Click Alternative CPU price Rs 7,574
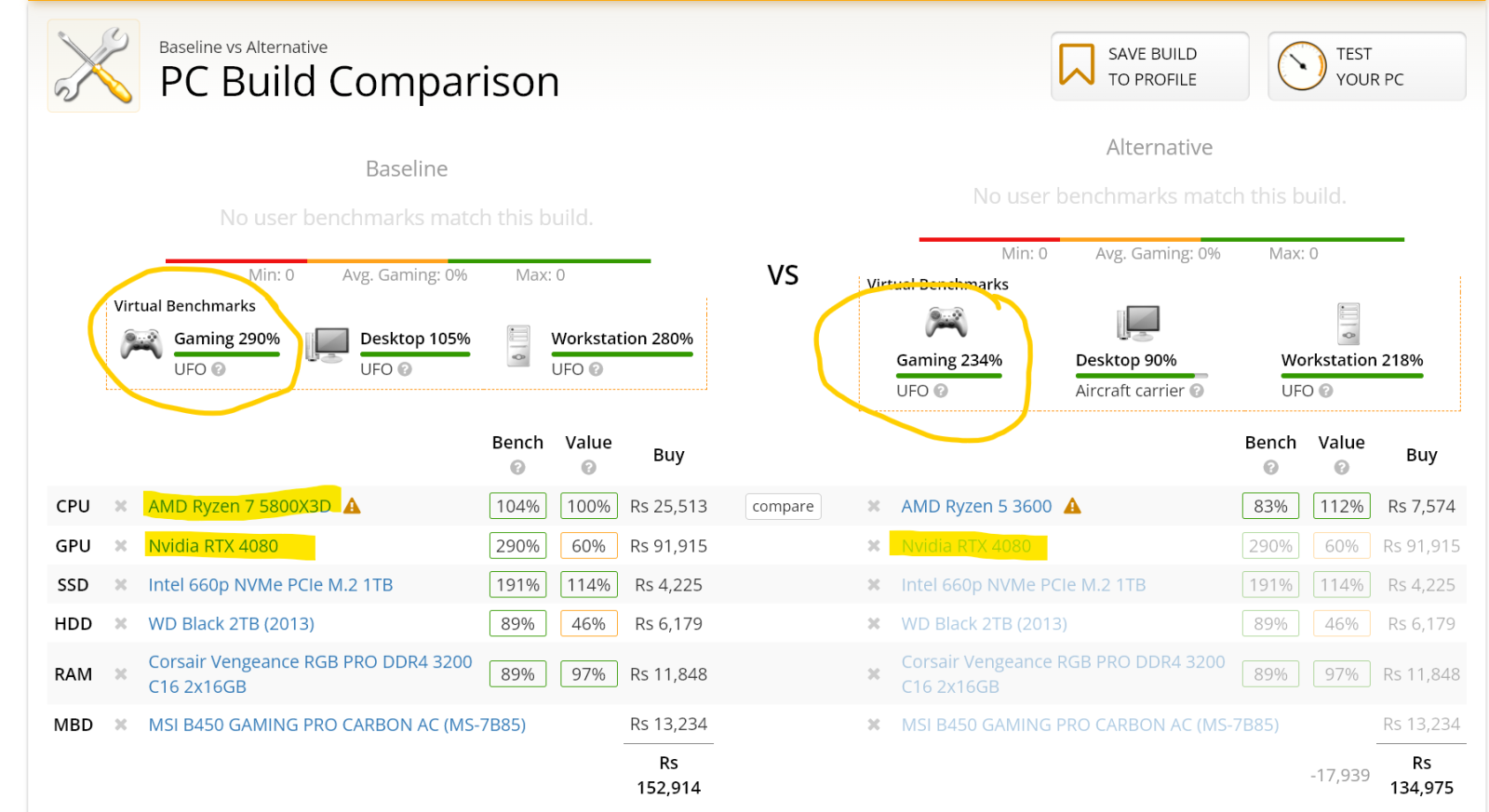 coord(1421,506)
